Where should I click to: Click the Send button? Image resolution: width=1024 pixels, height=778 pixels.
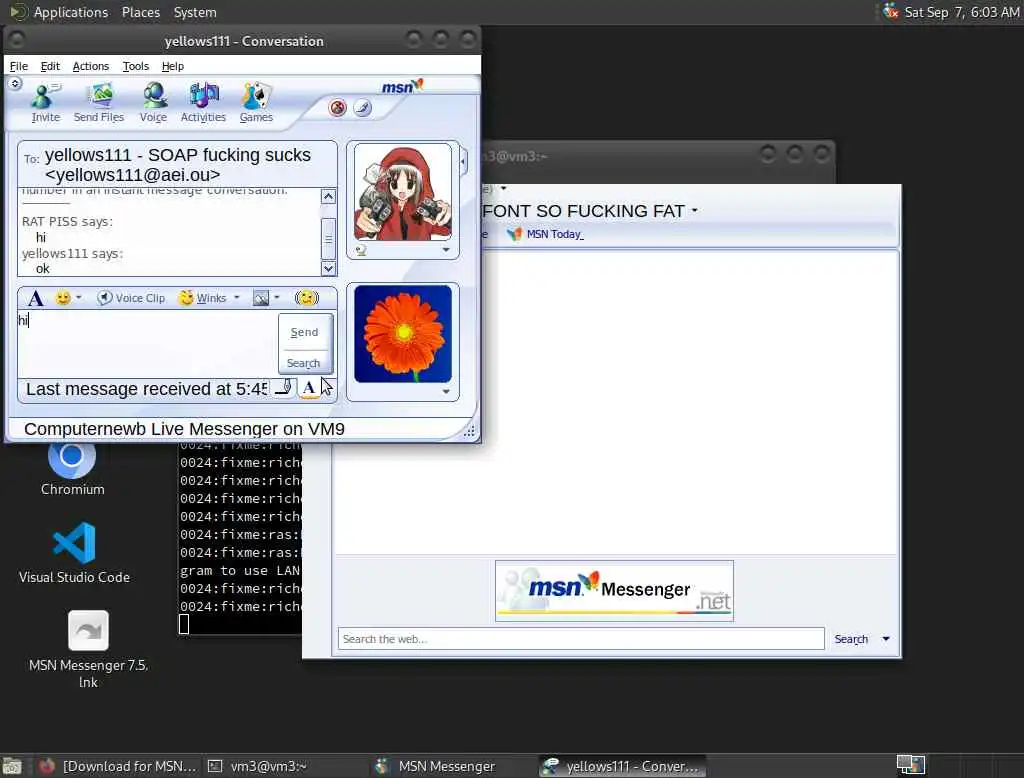pyautogui.click(x=304, y=332)
